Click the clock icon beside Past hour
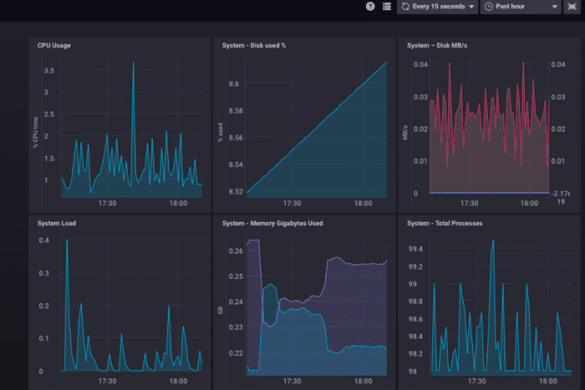This screenshot has height=390, width=585. (489, 6)
